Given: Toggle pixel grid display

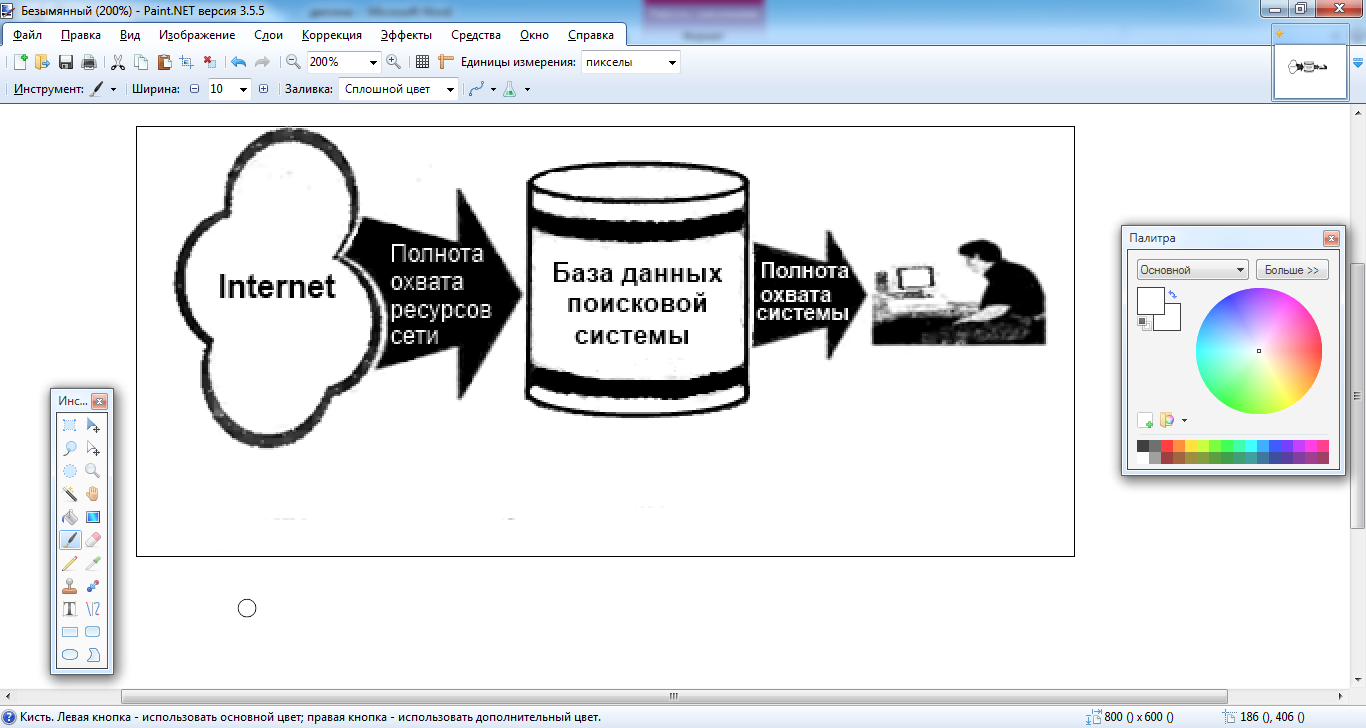Looking at the screenshot, I should (423, 62).
